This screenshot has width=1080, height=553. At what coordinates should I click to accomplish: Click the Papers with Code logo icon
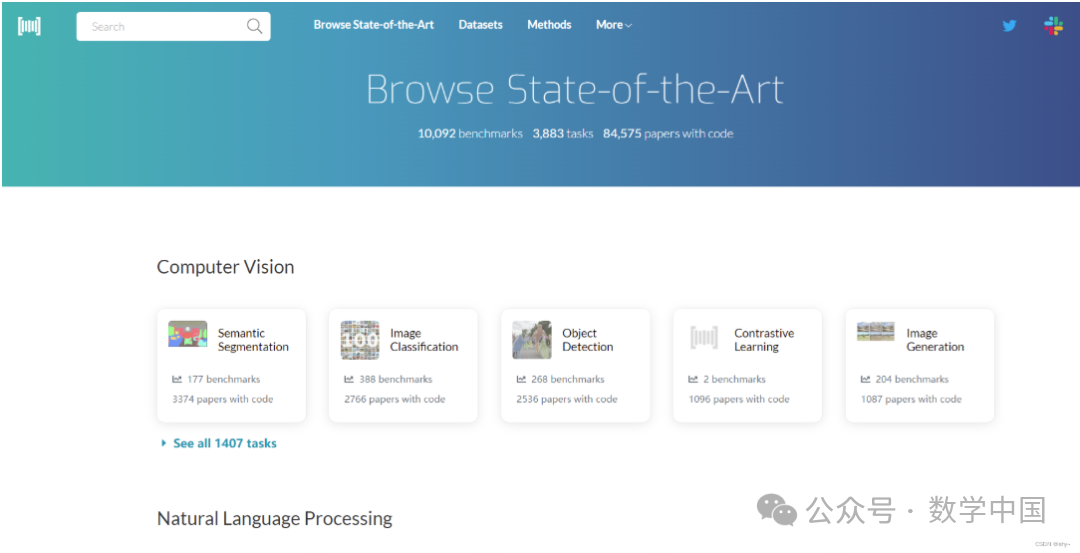29,26
